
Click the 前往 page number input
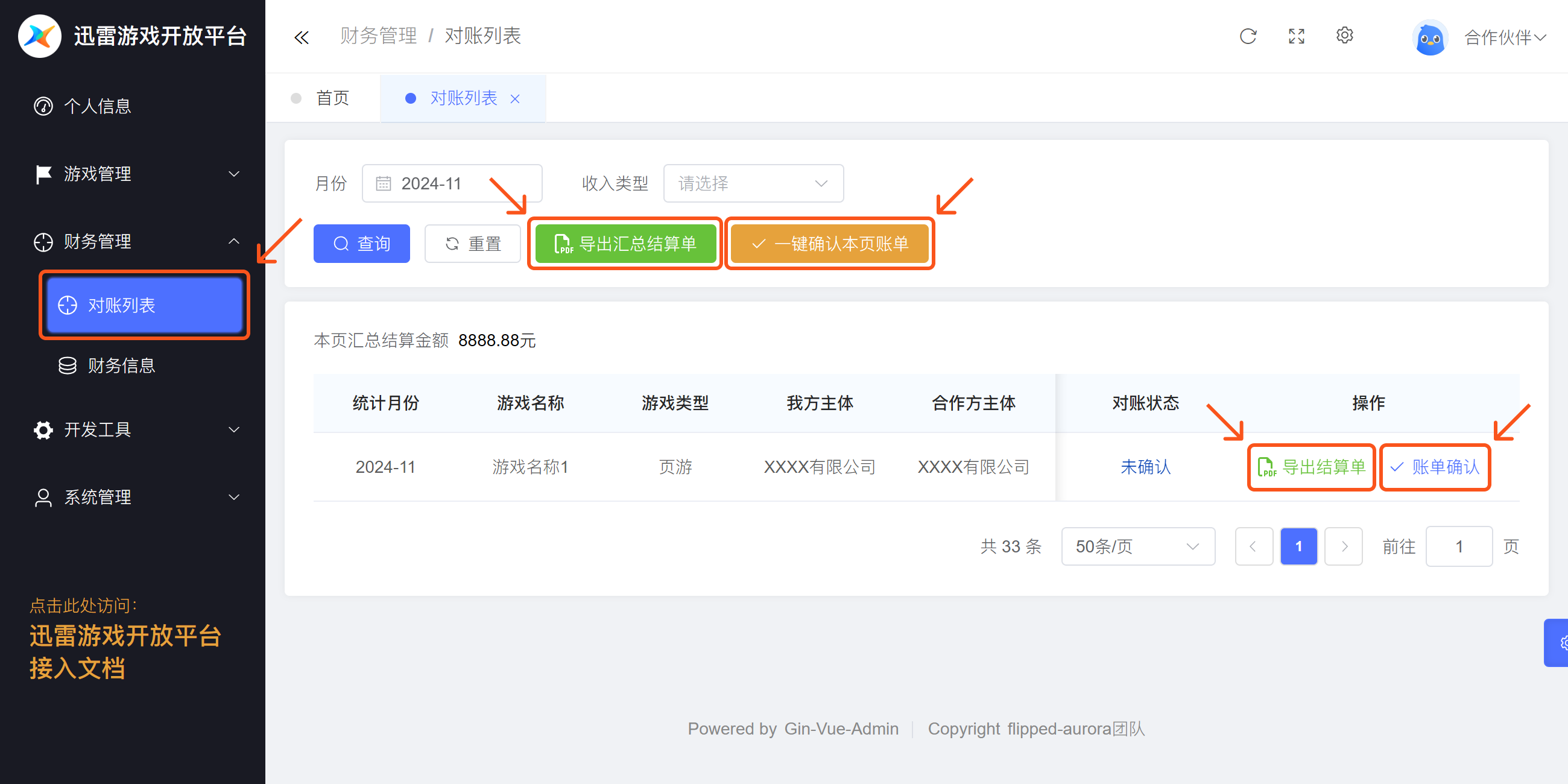[1458, 546]
